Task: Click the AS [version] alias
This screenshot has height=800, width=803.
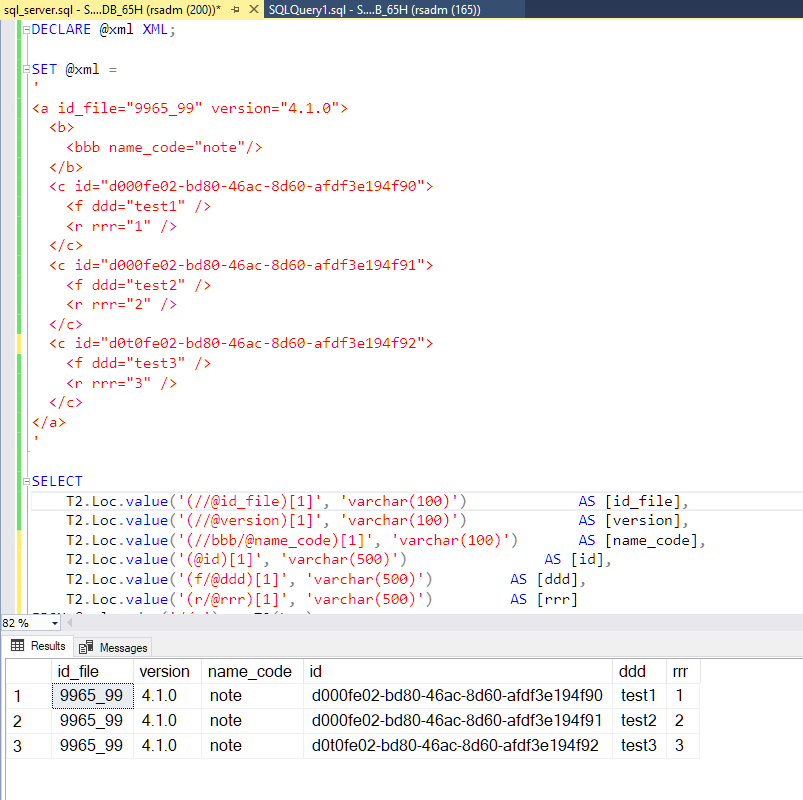Action: pos(633,521)
